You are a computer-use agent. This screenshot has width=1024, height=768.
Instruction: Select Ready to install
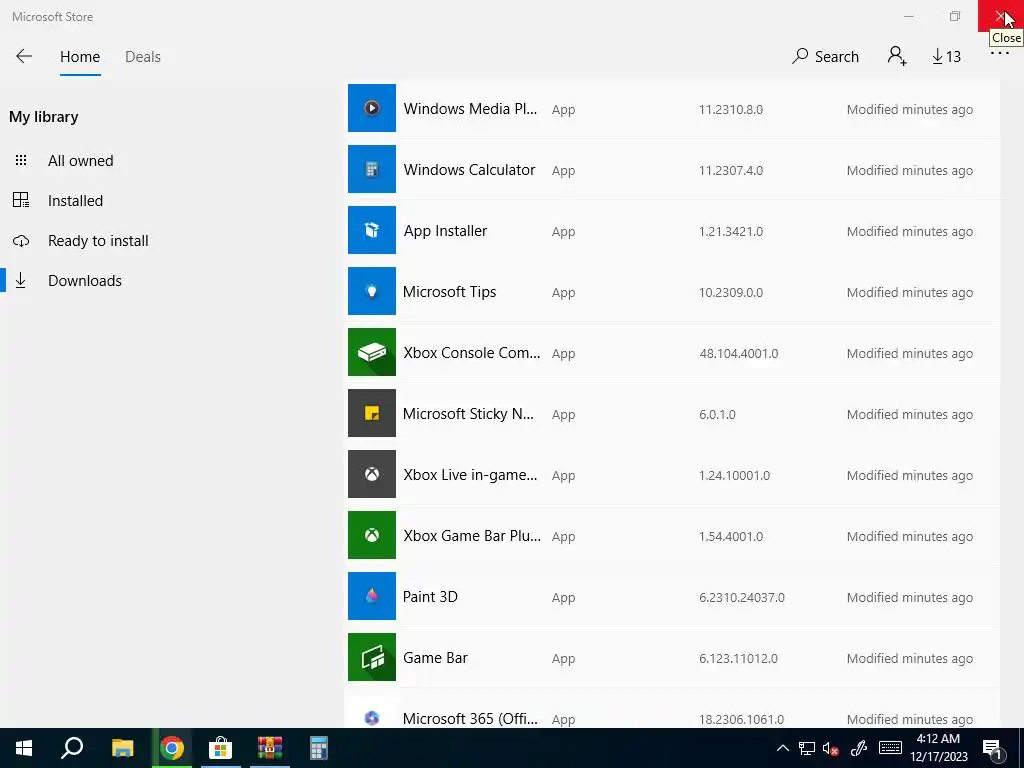(x=98, y=240)
